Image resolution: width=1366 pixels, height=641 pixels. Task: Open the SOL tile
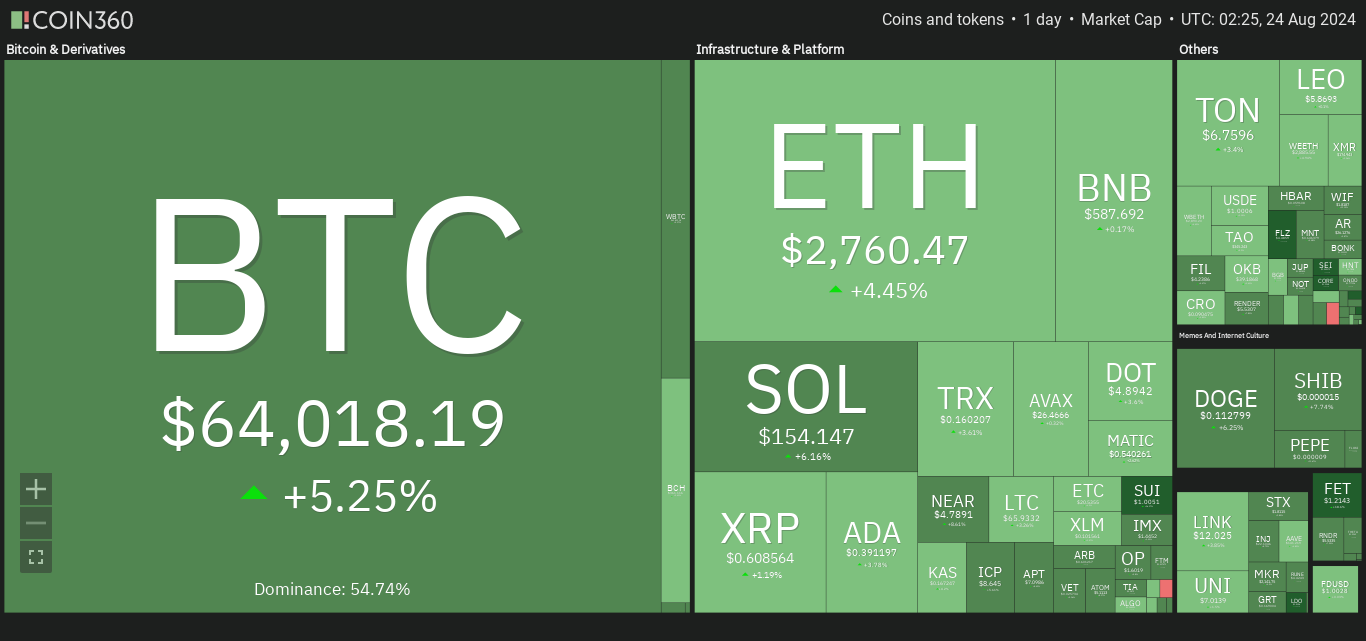tap(806, 407)
